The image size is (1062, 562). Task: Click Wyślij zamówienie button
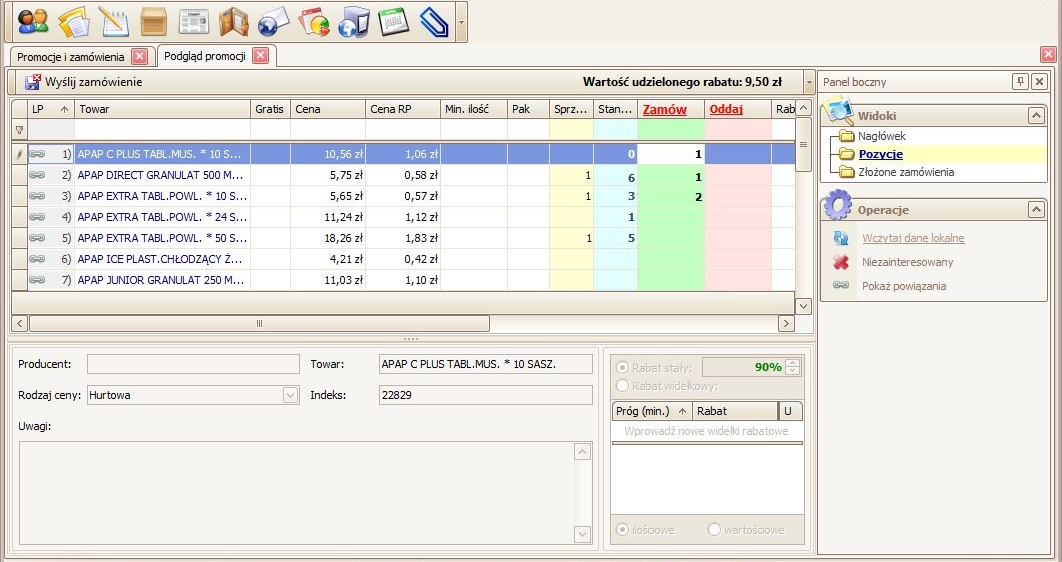(84, 82)
